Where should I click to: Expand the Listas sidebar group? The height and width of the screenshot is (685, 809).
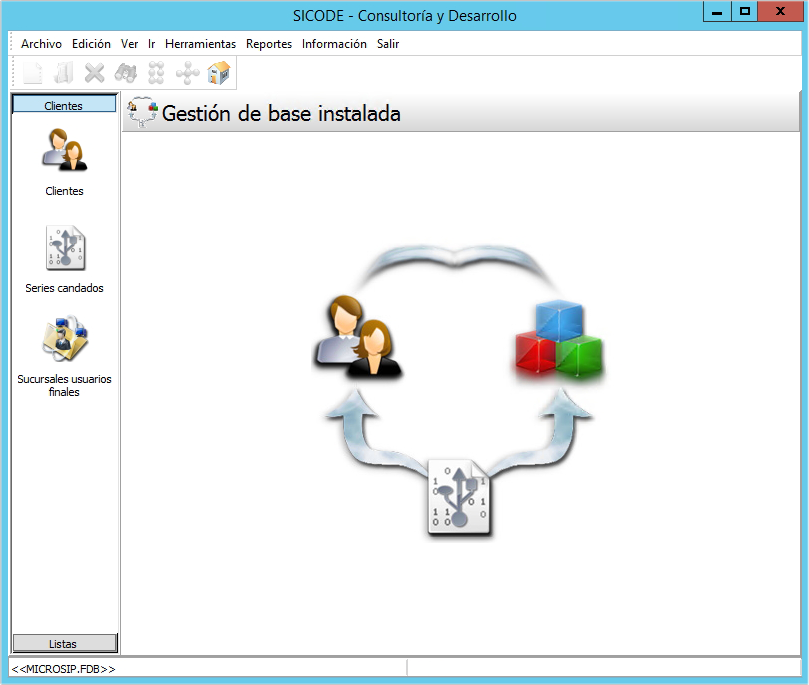[64, 643]
